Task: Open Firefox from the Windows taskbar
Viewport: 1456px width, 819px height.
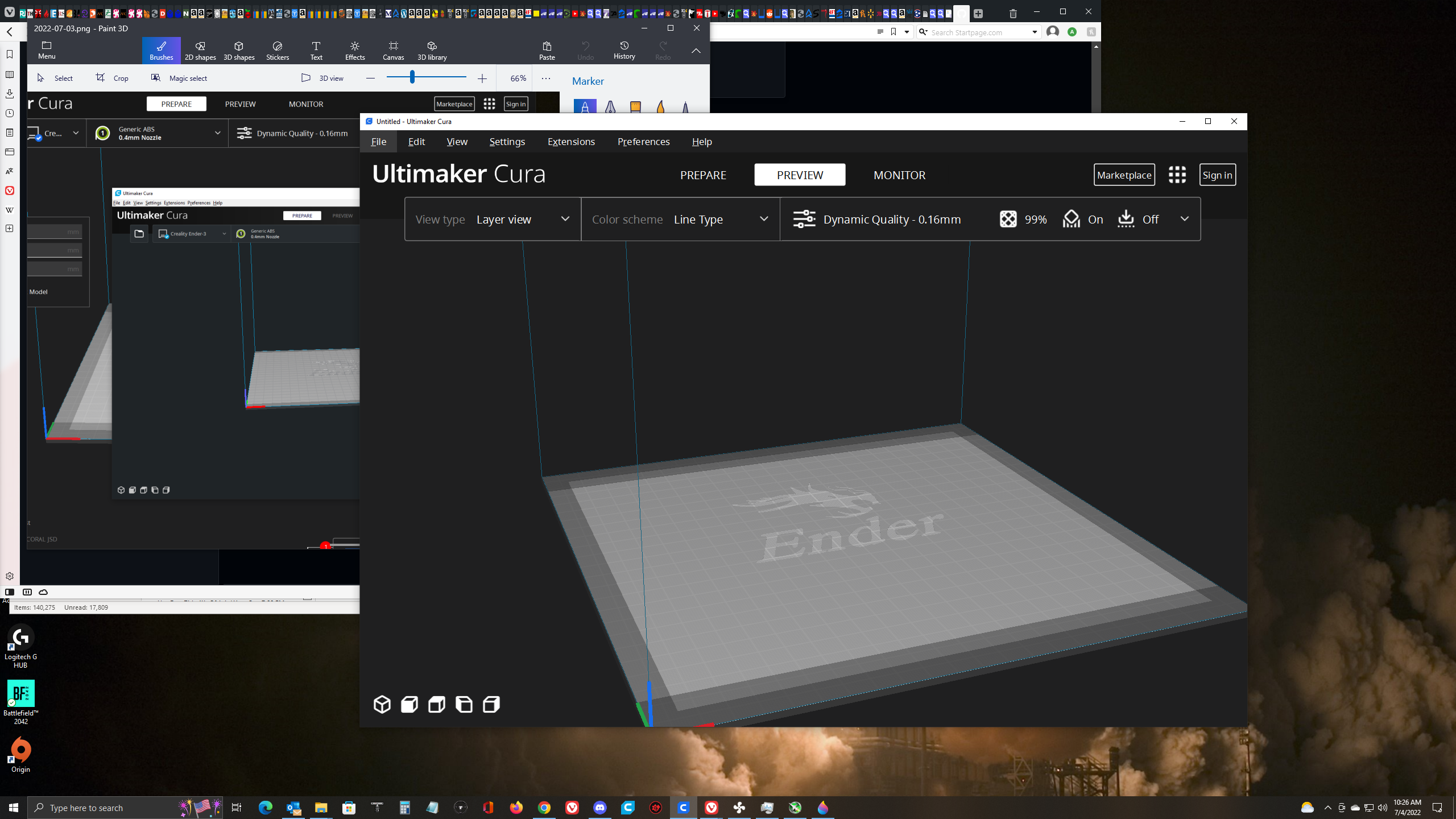Action: pos(516,808)
